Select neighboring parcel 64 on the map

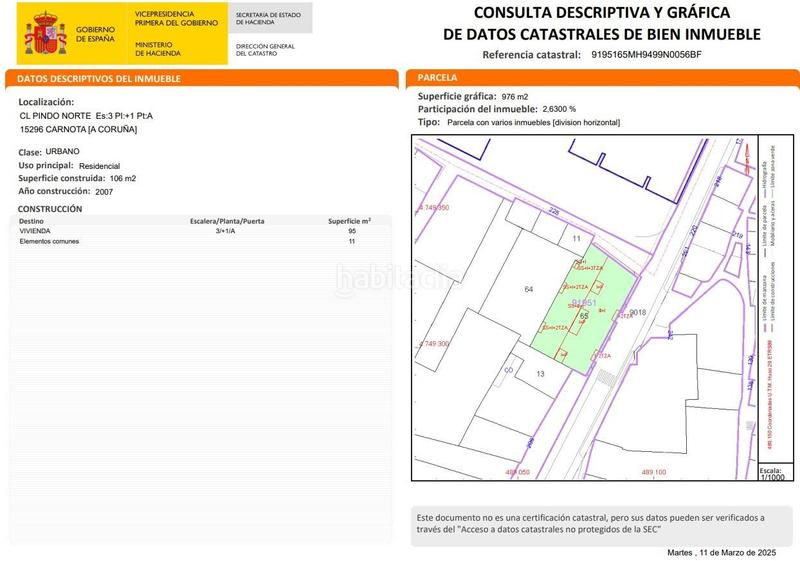click(528, 289)
